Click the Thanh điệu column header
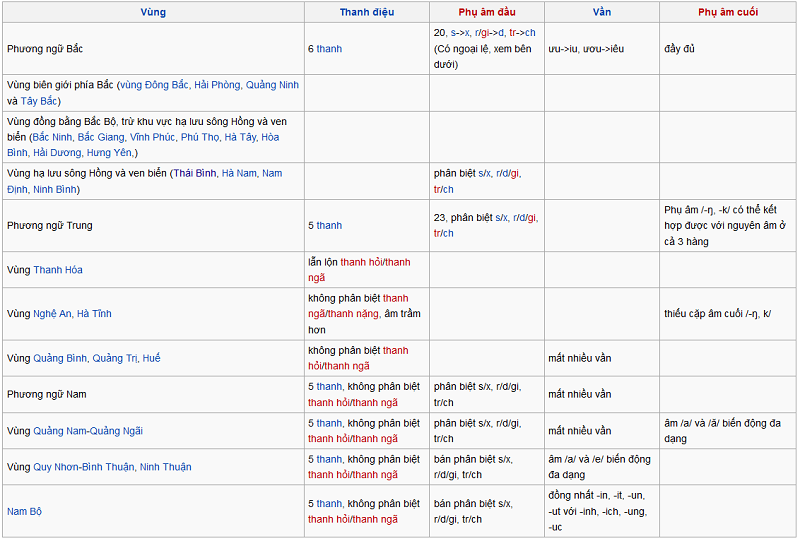The image size is (800, 541). (x=367, y=12)
